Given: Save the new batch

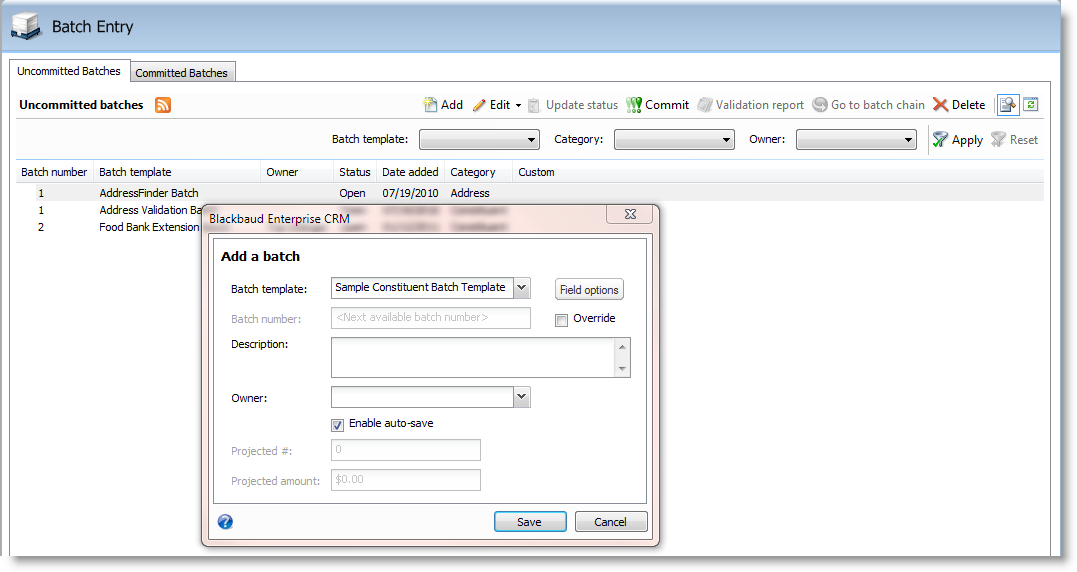Looking at the screenshot, I should point(530,522).
